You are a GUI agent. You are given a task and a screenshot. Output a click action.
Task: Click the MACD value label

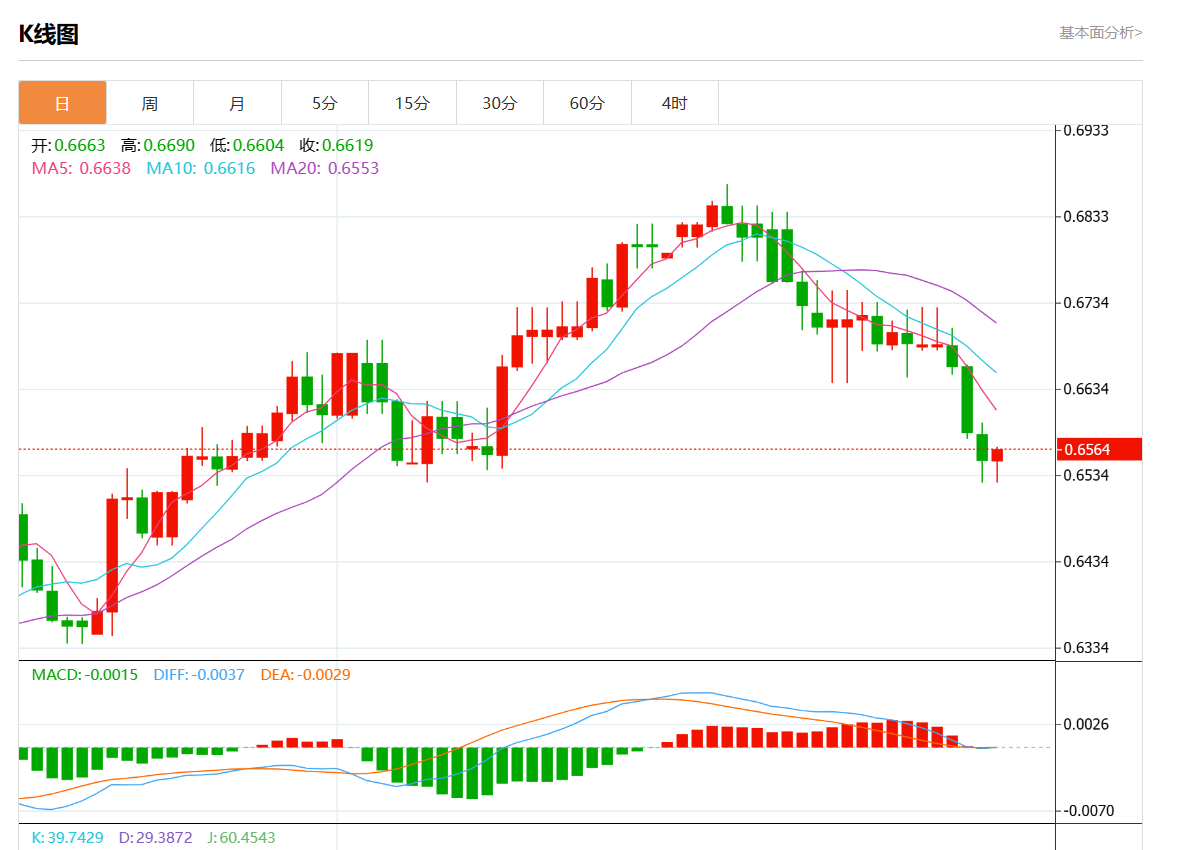(85, 675)
